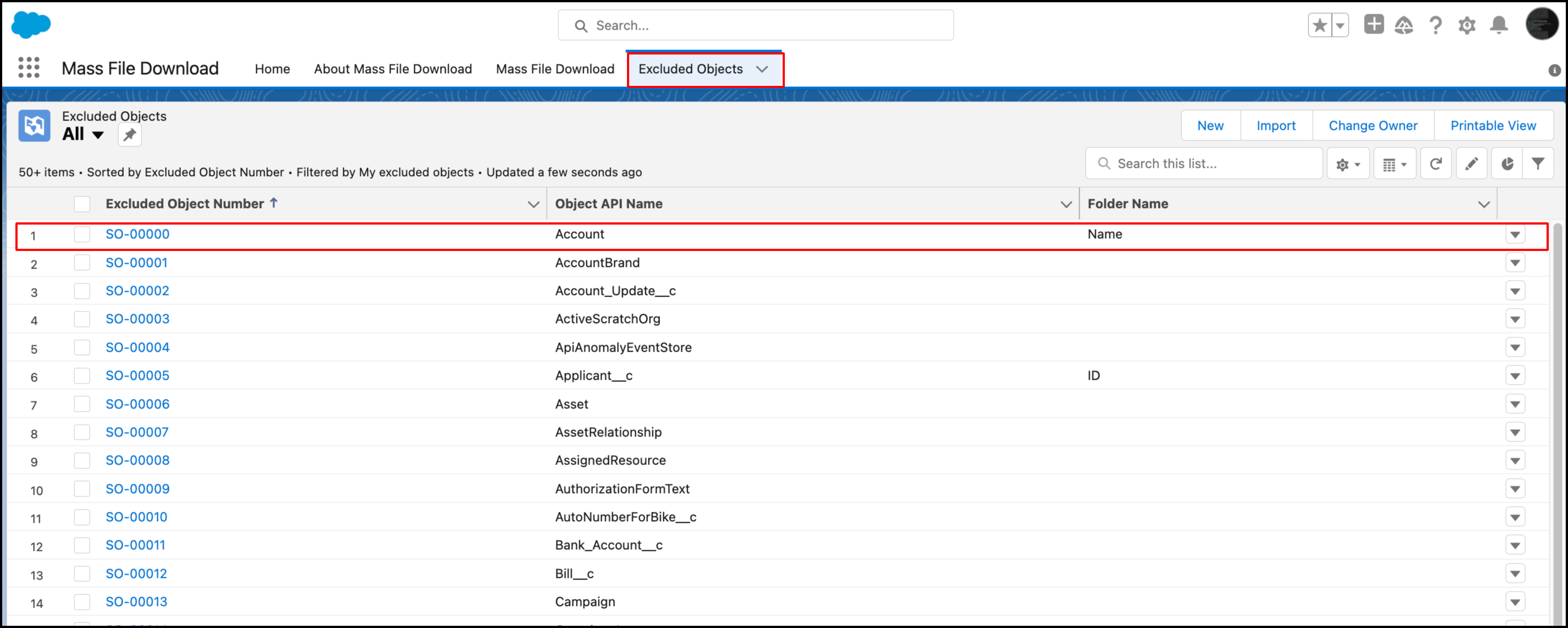
Task: Open Global Actions plus icon
Action: tap(1373, 25)
